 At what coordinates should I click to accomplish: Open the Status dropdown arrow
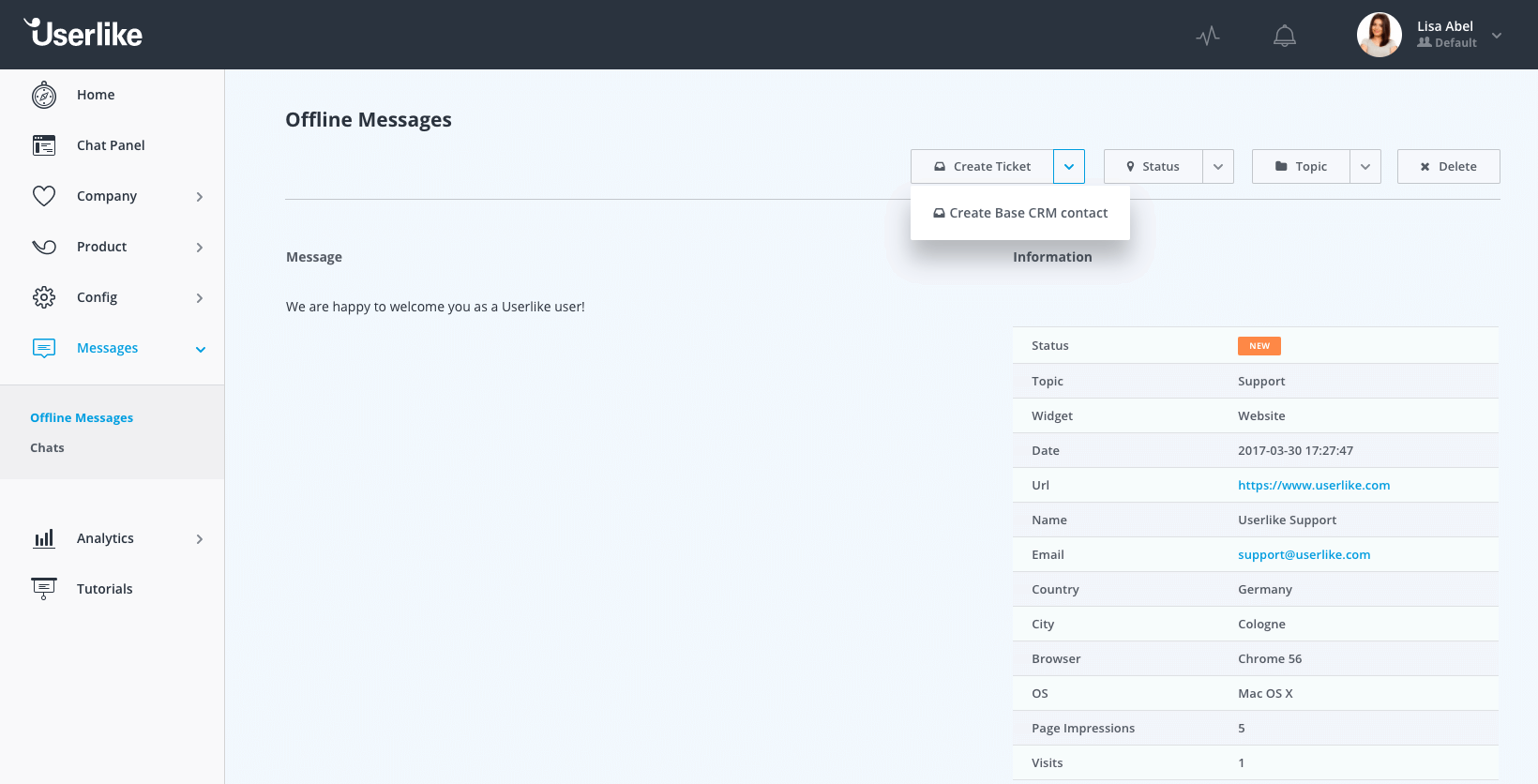pos(1218,166)
